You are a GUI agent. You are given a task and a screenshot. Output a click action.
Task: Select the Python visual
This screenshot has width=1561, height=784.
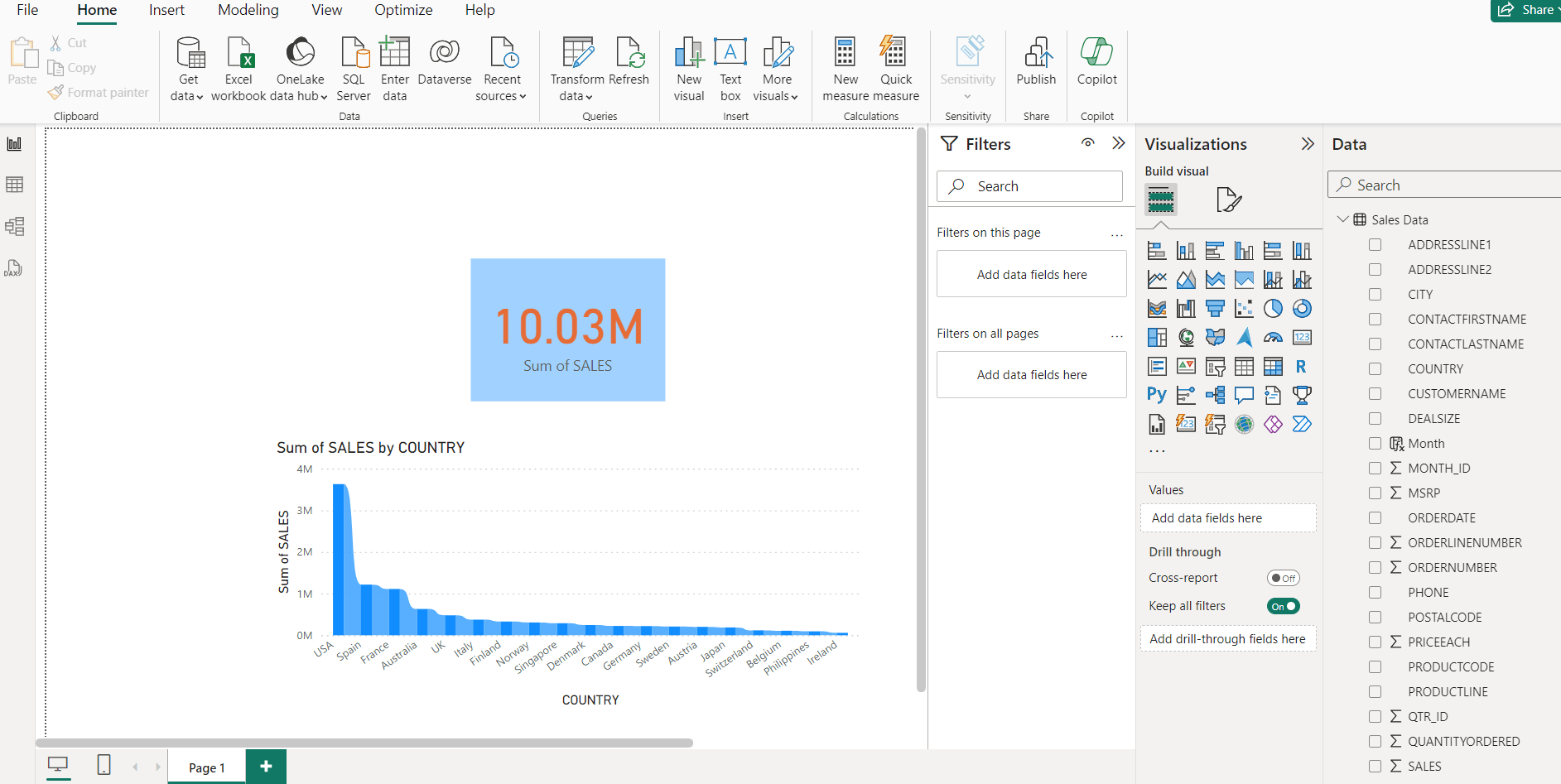1157,395
